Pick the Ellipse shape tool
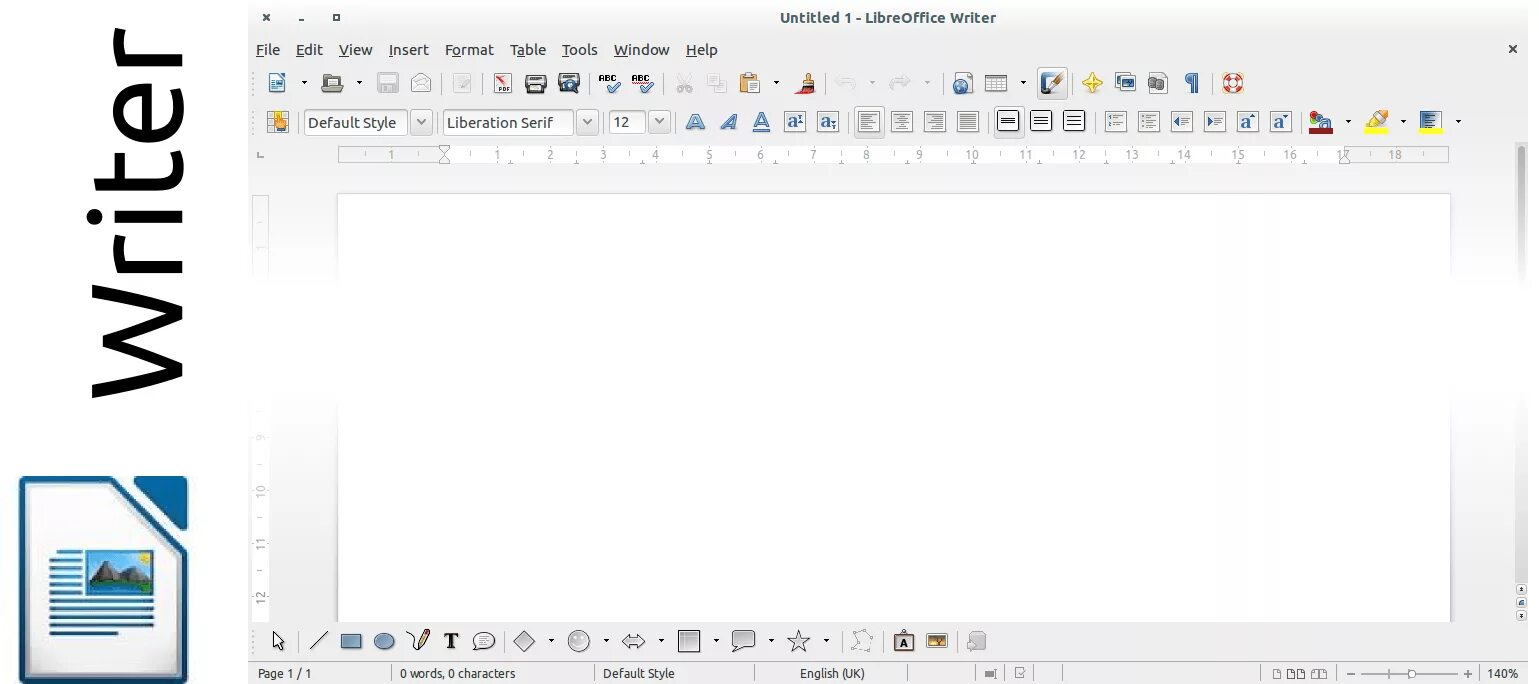The width and height of the screenshot is (1539, 684). [385, 641]
